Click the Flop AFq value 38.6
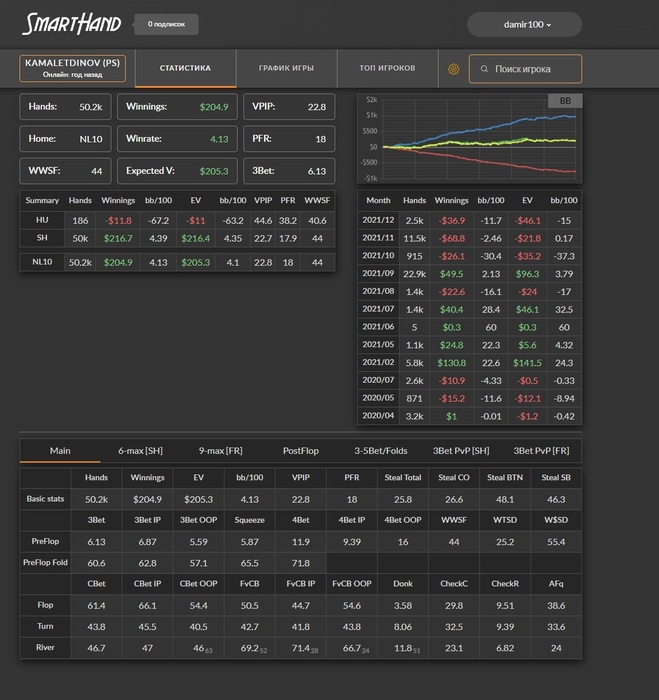The width and height of the screenshot is (659, 700). pyautogui.click(x=556, y=606)
